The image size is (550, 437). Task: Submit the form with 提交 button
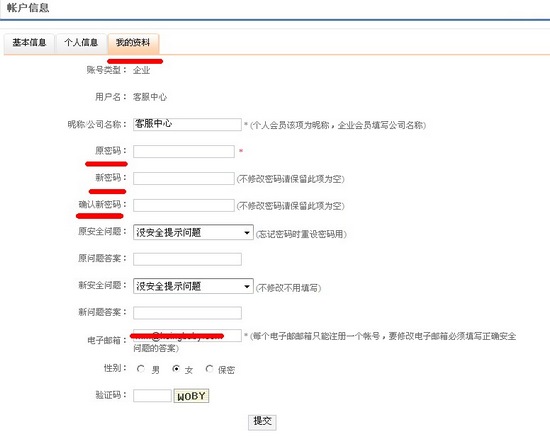point(262,422)
